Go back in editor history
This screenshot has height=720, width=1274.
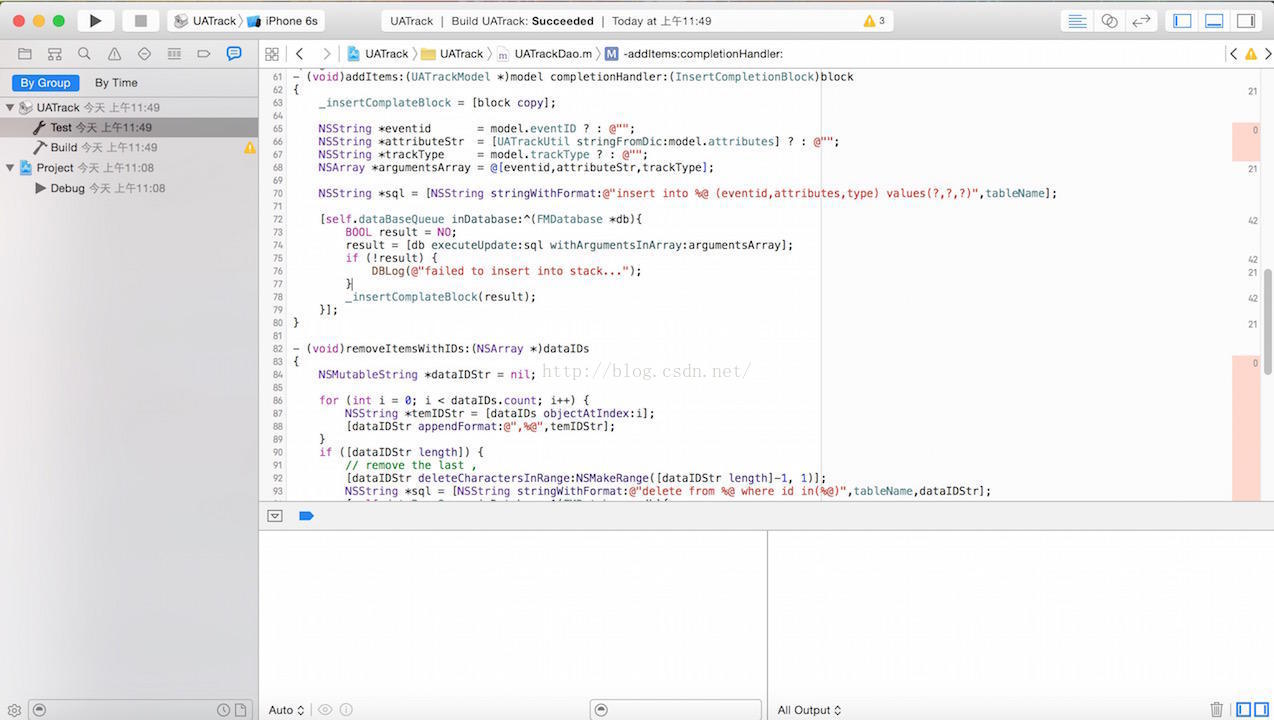(x=299, y=54)
